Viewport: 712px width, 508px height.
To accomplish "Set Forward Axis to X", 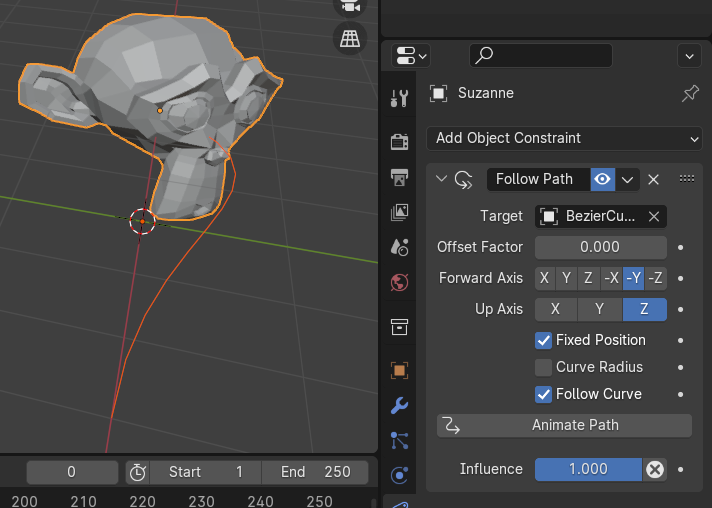I will pyautogui.click(x=544, y=278).
